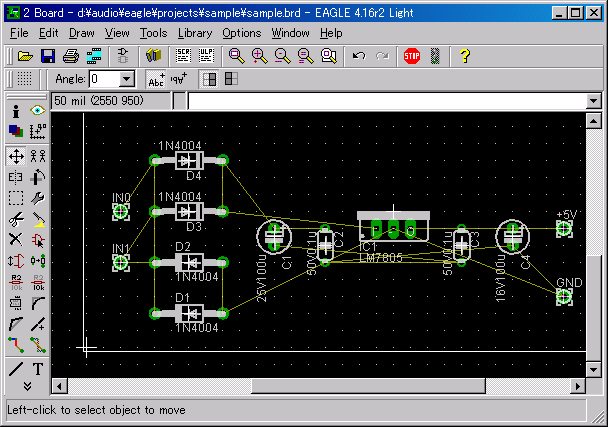Image resolution: width=608 pixels, height=427 pixels.
Task: Open the Edit menu
Action: tap(48, 33)
